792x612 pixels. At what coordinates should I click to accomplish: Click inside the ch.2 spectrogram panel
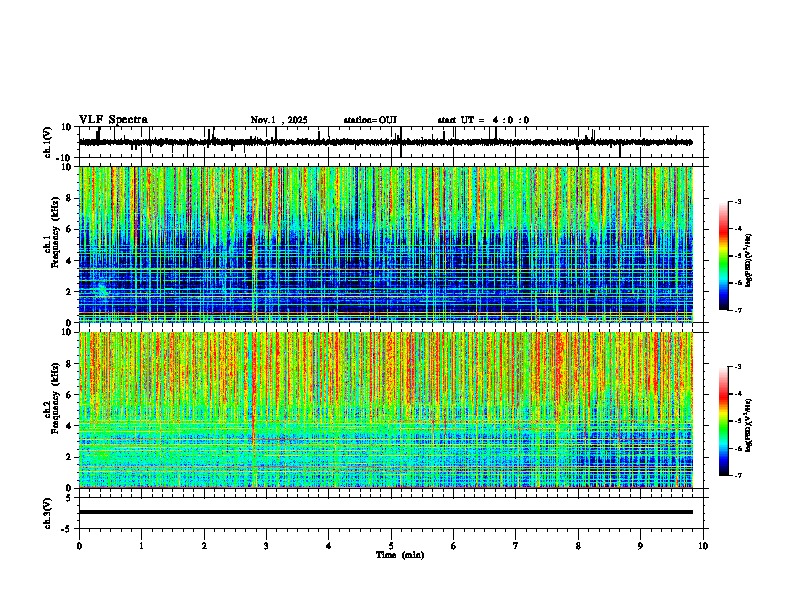tap(385, 410)
